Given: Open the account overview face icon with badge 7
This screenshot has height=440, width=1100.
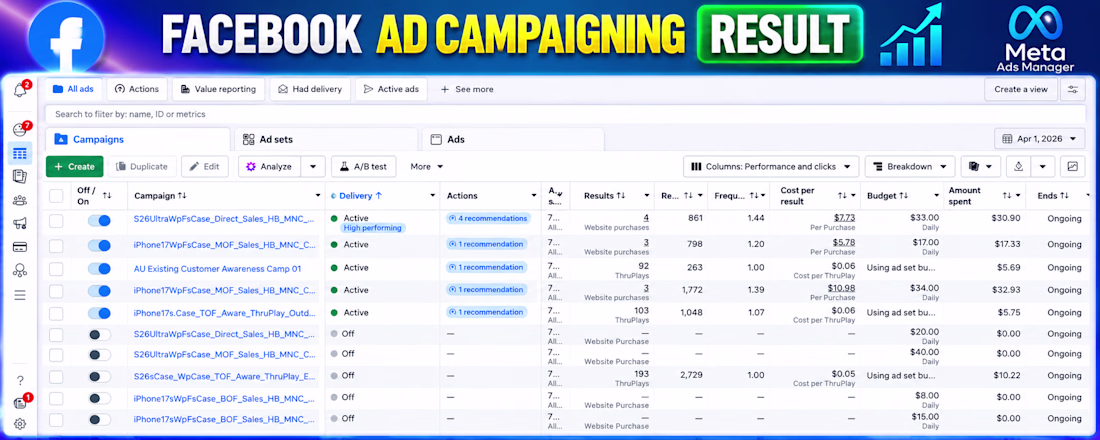Looking at the screenshot, I should 20,130.
